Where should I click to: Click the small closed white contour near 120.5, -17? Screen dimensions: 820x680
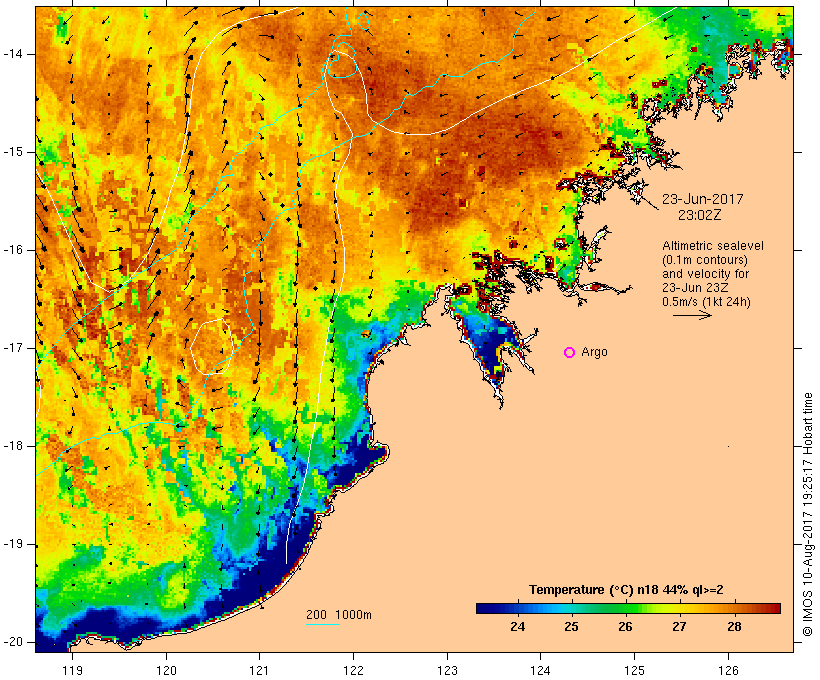pos(212,347)
